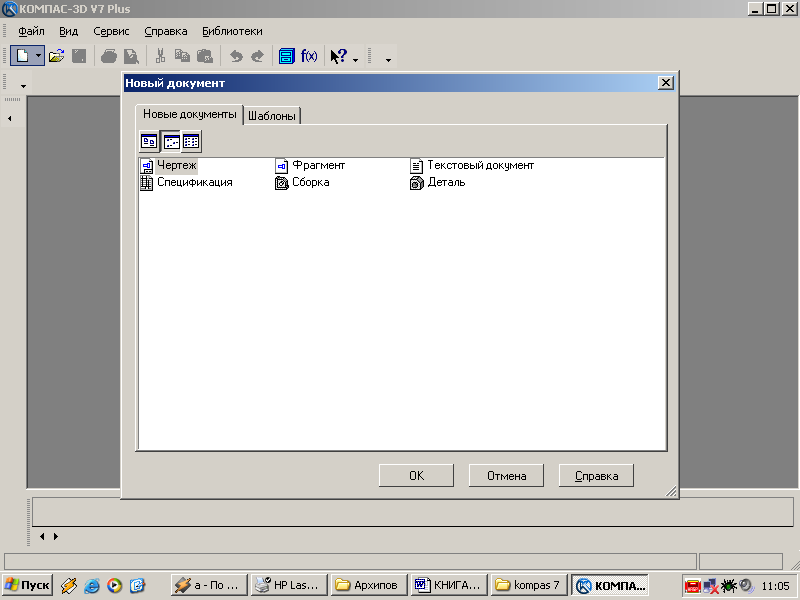Viewport: 800px width, 600px height.
Task: Switch to the Новые документы tab
Action: coord(189,114)
